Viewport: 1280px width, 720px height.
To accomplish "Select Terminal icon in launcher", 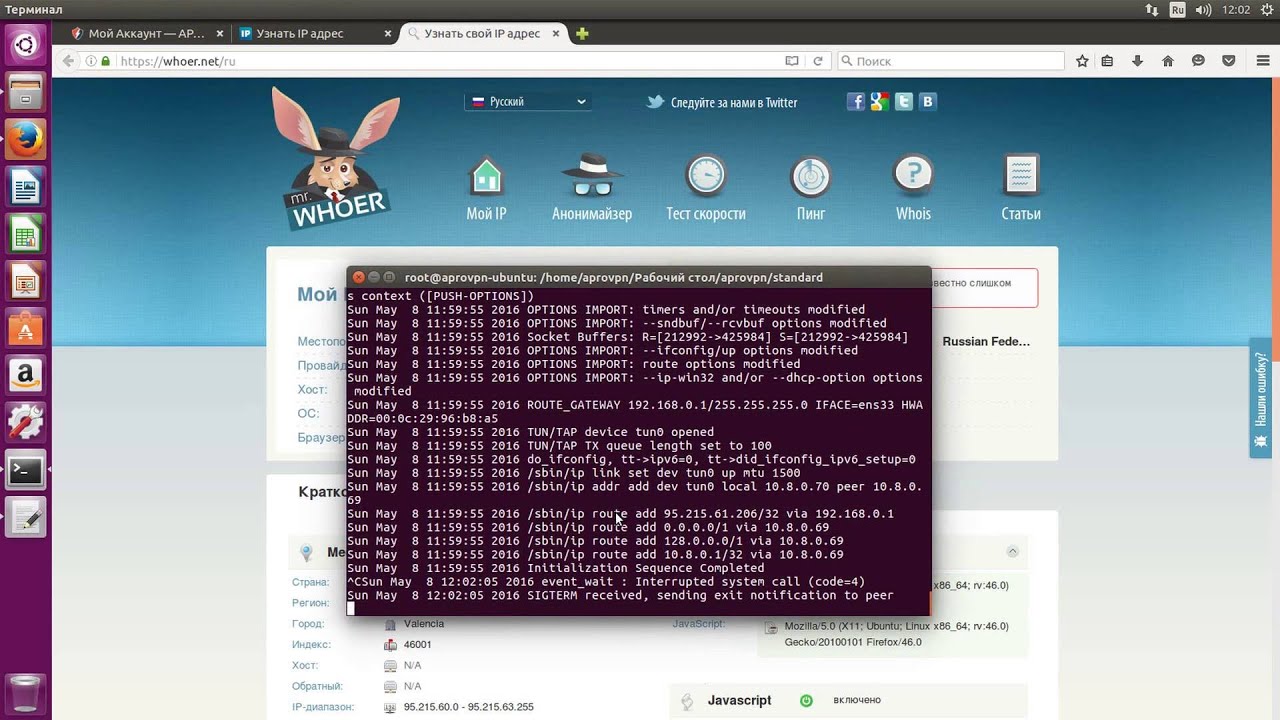I will (25, 470).
